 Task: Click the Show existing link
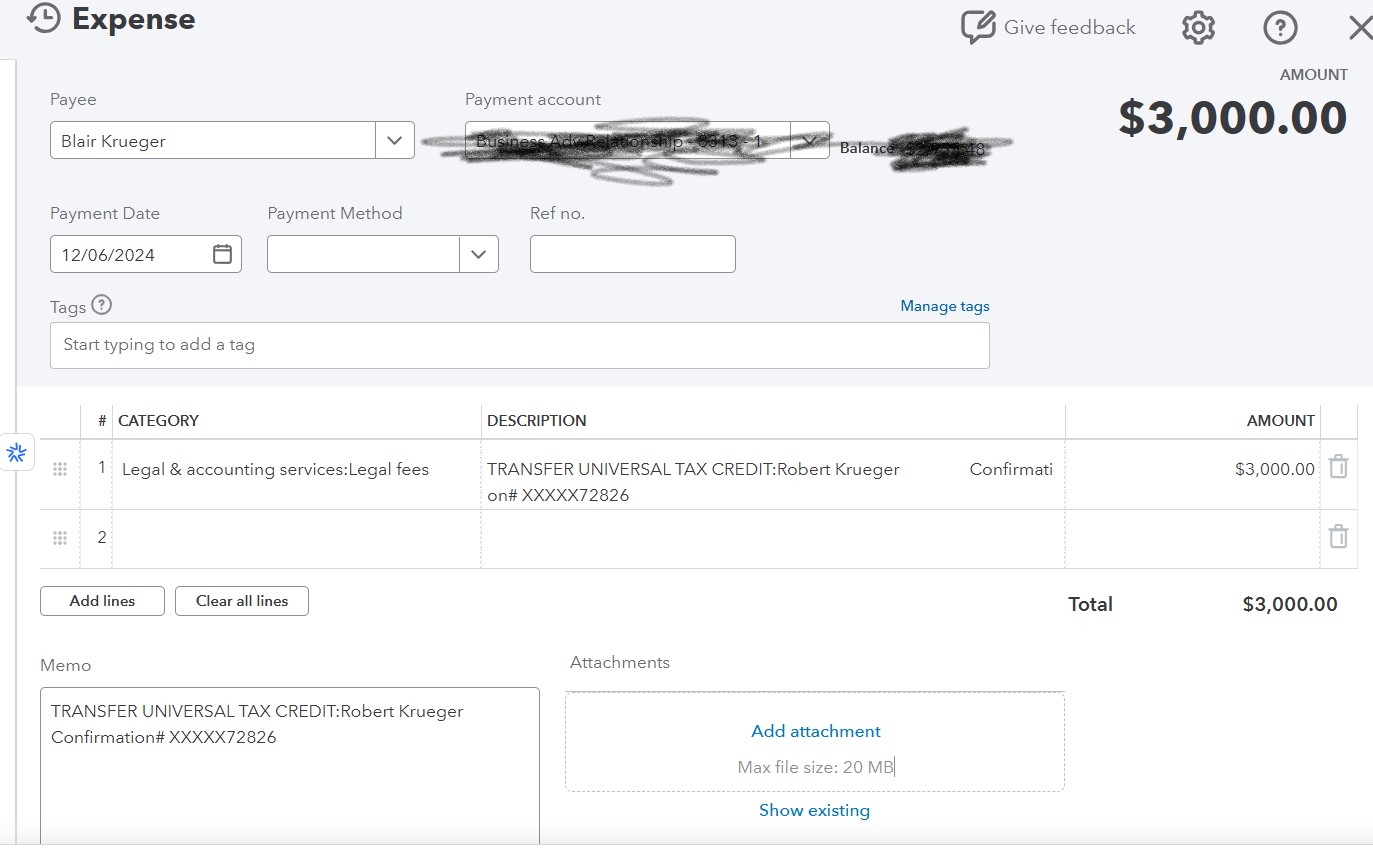point(814,810)
